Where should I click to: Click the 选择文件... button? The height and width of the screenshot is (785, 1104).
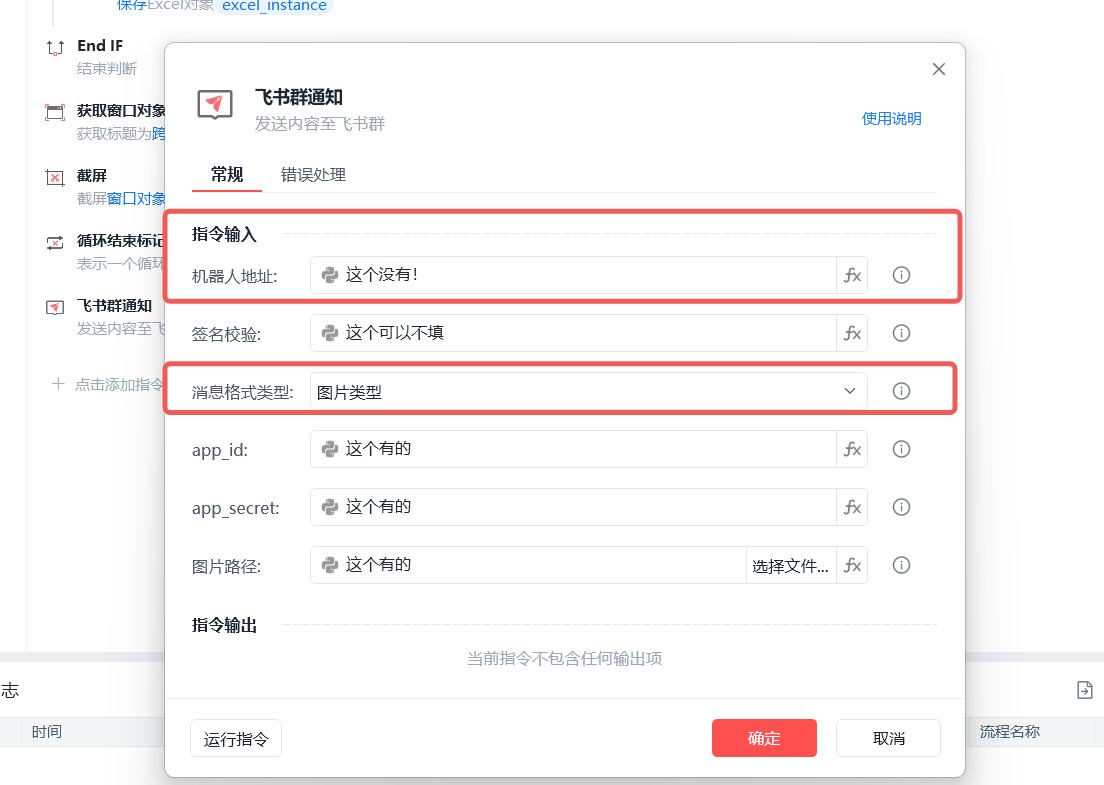pyautogui.click(x=791, y=565)
